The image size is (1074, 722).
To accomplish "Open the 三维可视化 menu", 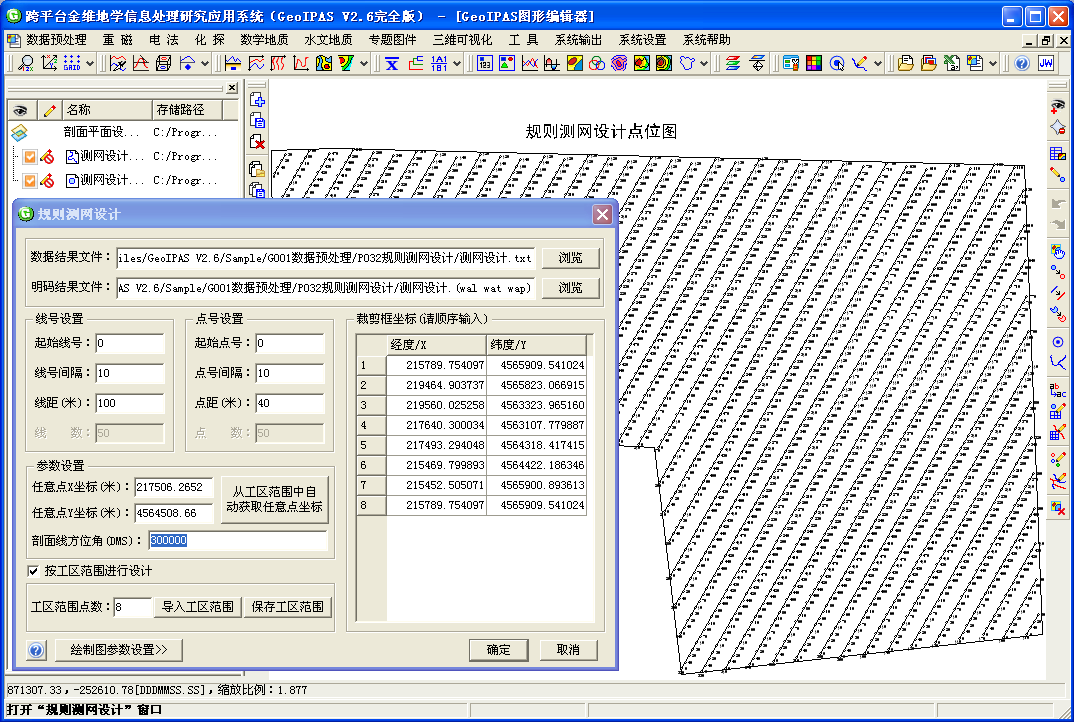I will click(x=462, y=40).
